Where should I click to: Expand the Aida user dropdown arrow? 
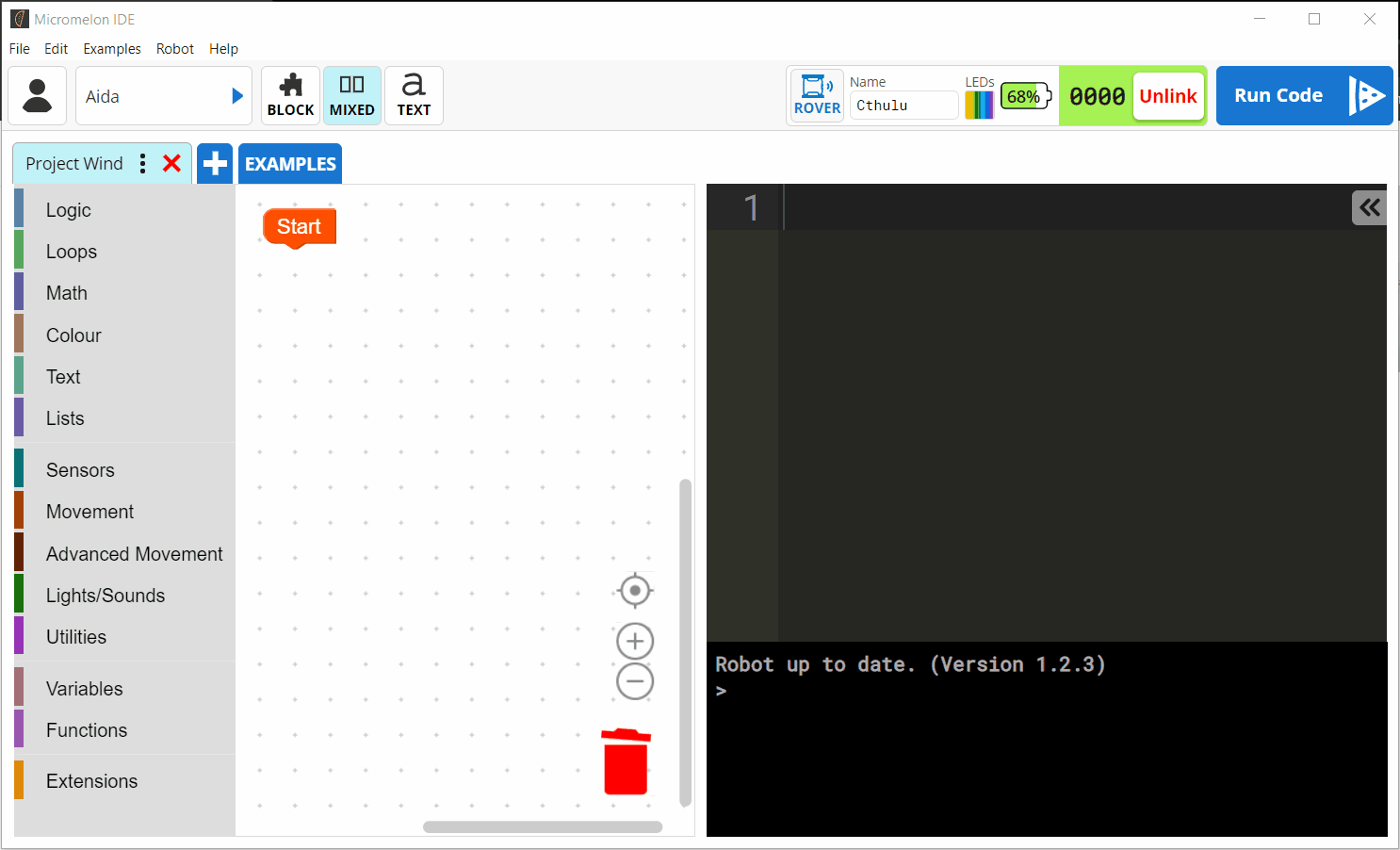pos(237,96)
